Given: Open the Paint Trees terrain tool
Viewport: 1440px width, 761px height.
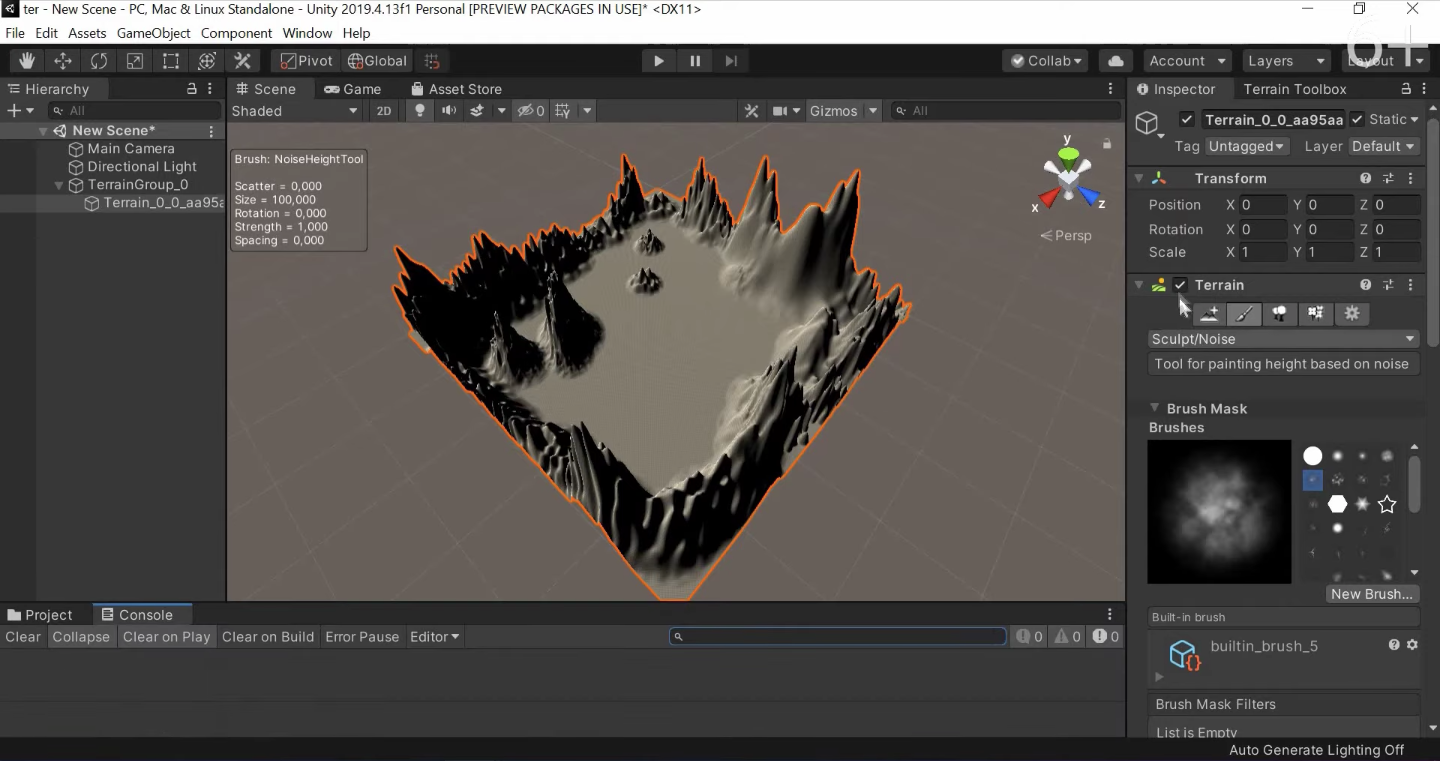Looking at the screenshot, I should coord(1279,314).
